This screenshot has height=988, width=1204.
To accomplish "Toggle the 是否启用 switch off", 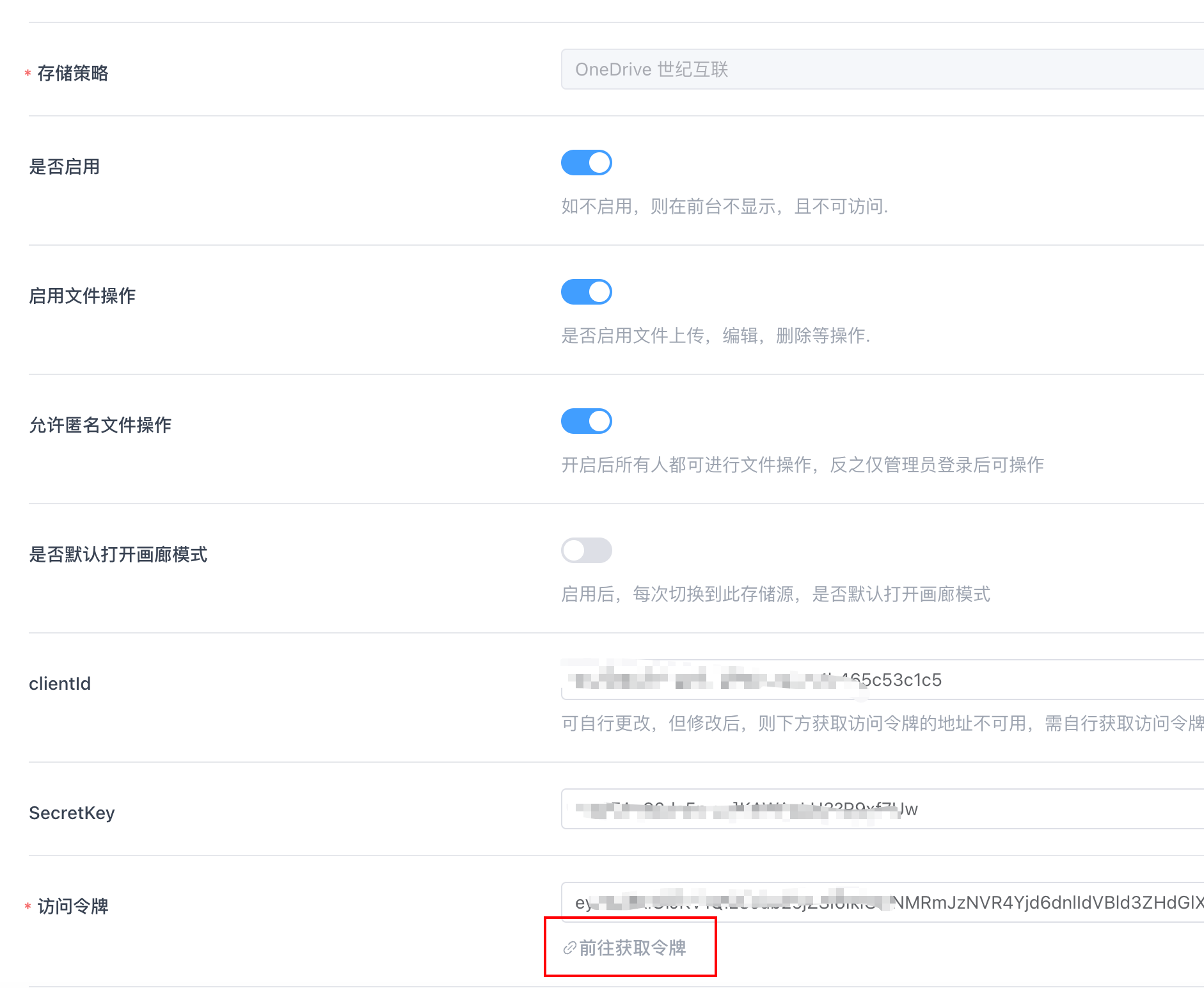I will [x=587, y=163].
